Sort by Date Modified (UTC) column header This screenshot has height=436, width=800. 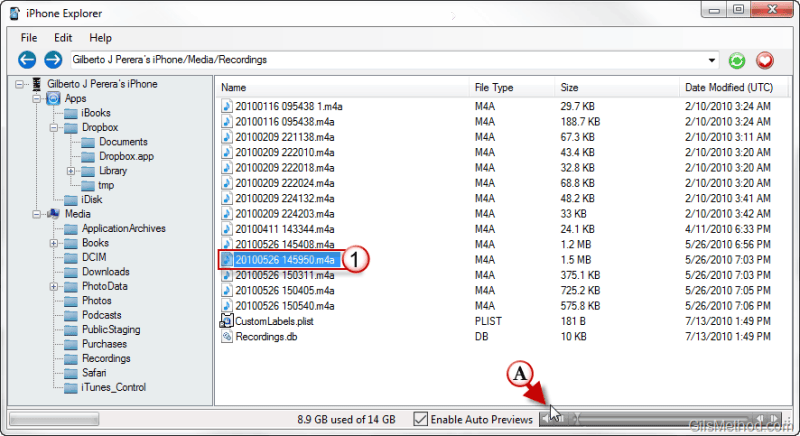point(733,88)
